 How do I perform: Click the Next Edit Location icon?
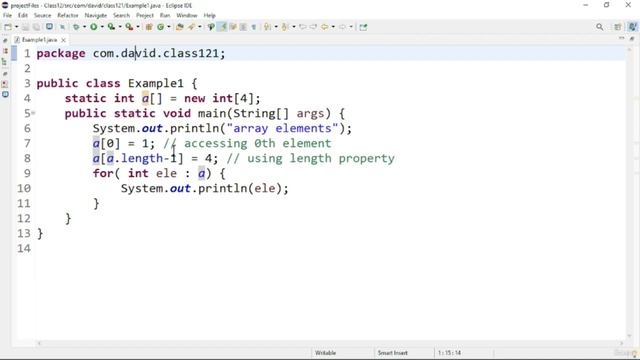click(313, 27)
